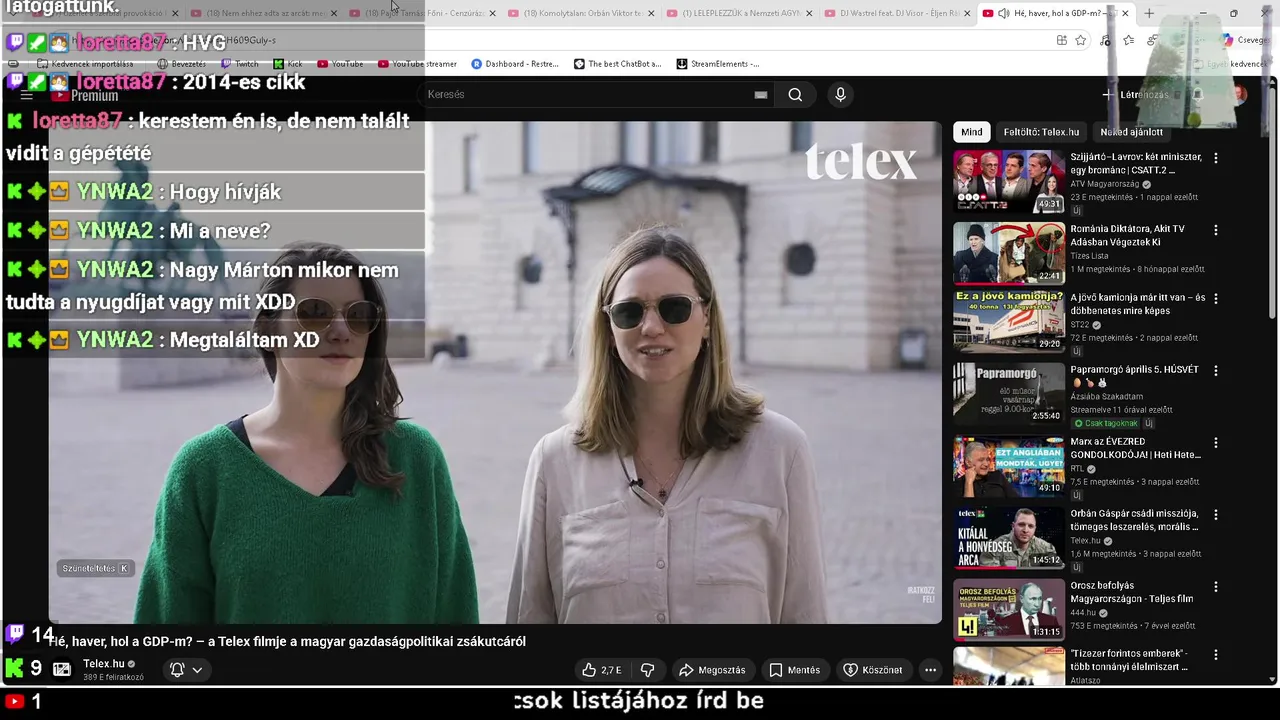Expand notification settings dropdown chevron
1280x720 pixels.
coord(197,670)
